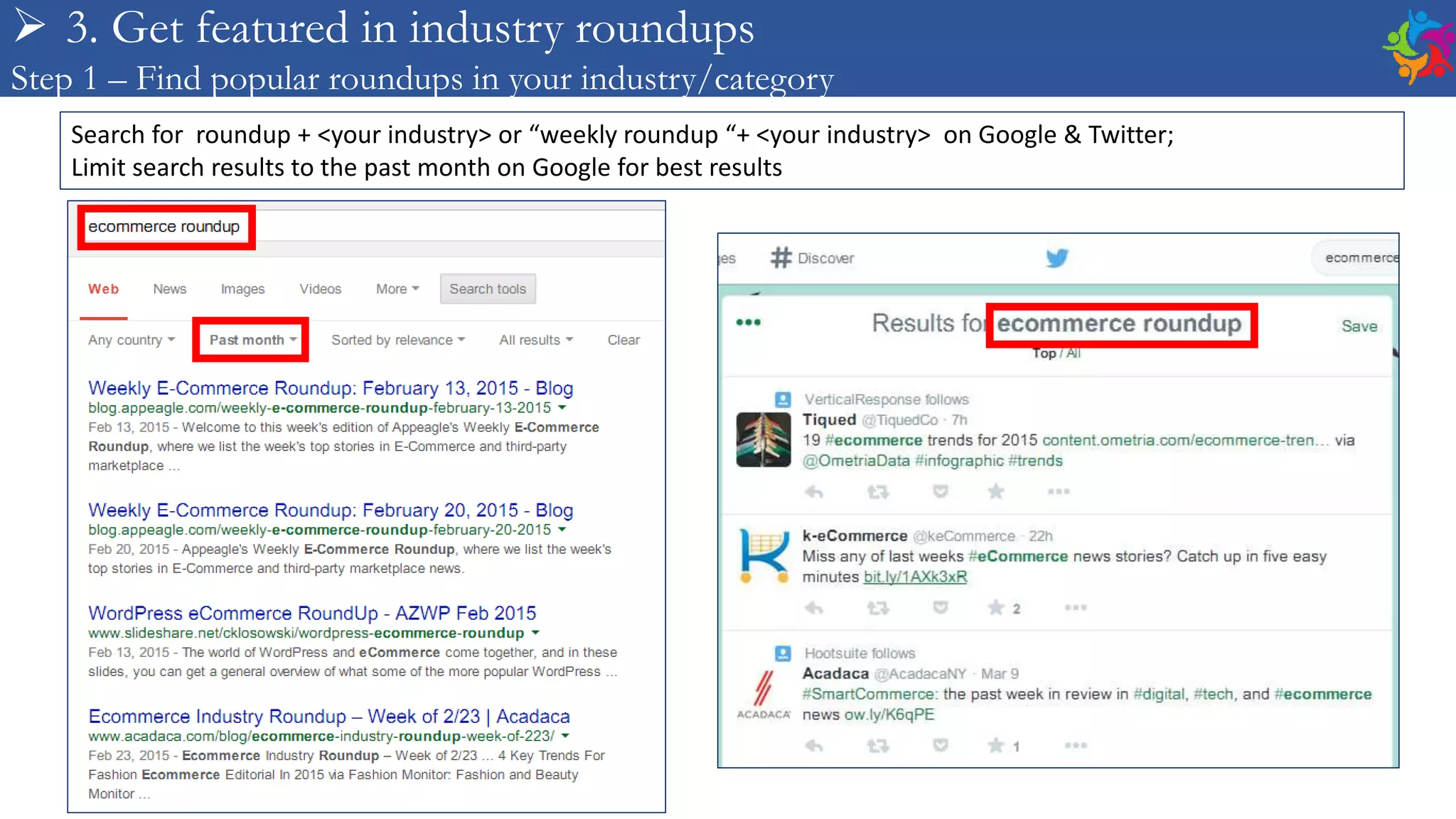Image resolution: width=1456 pixels, height=819 pixels.
Task: Click the Hootsuite follows person icon
Action: (783, 653)
